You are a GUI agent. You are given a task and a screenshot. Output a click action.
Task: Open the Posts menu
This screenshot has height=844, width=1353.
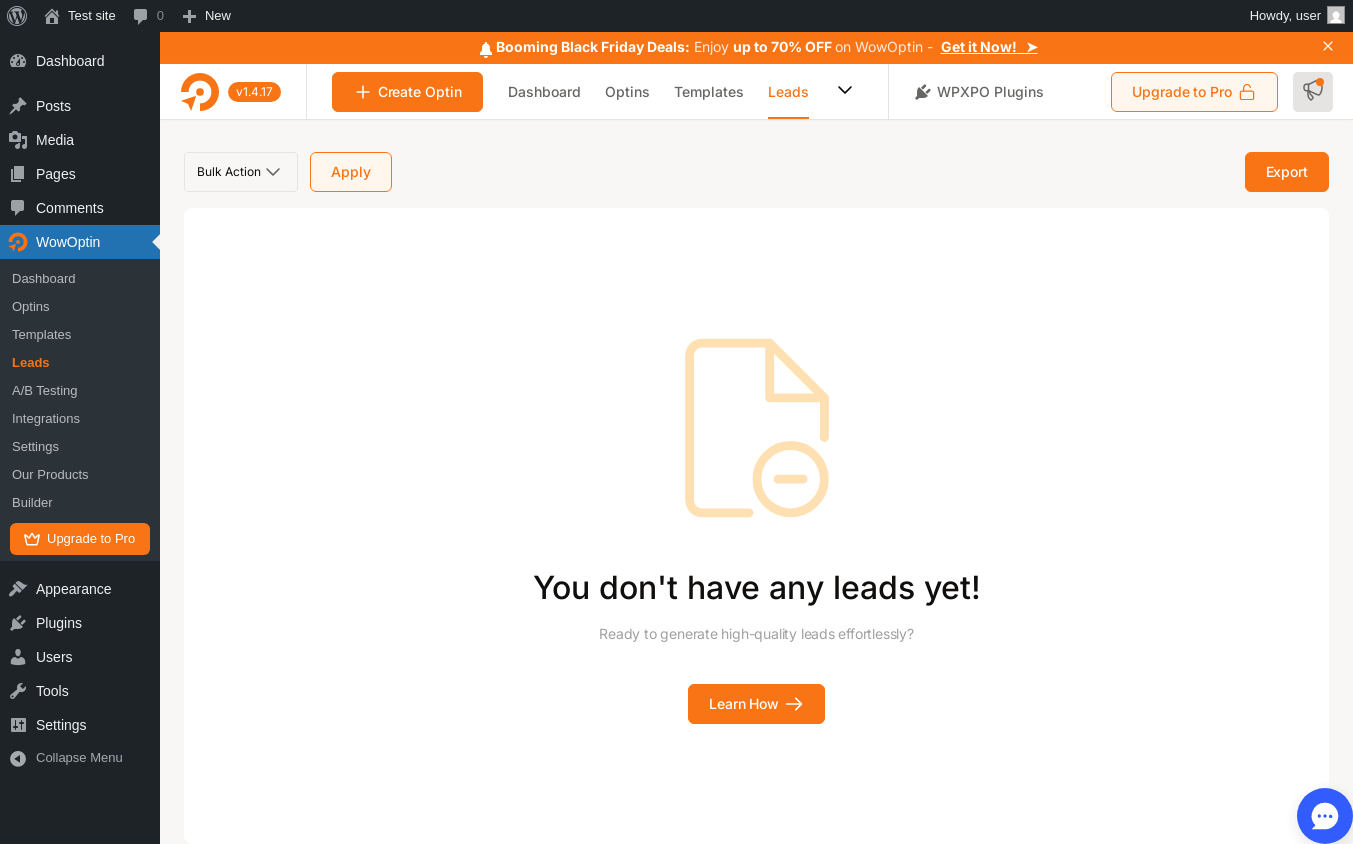80,106
